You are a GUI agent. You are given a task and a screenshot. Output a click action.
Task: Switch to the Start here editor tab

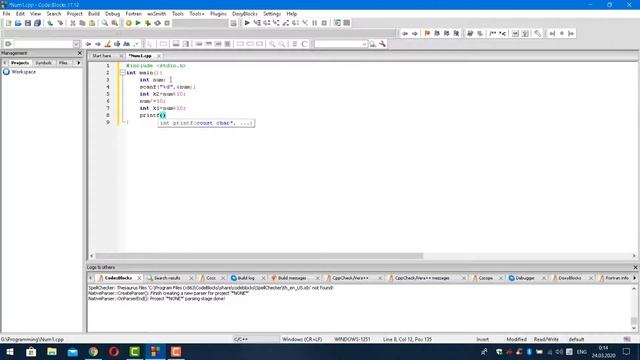[x=102, y=56]
